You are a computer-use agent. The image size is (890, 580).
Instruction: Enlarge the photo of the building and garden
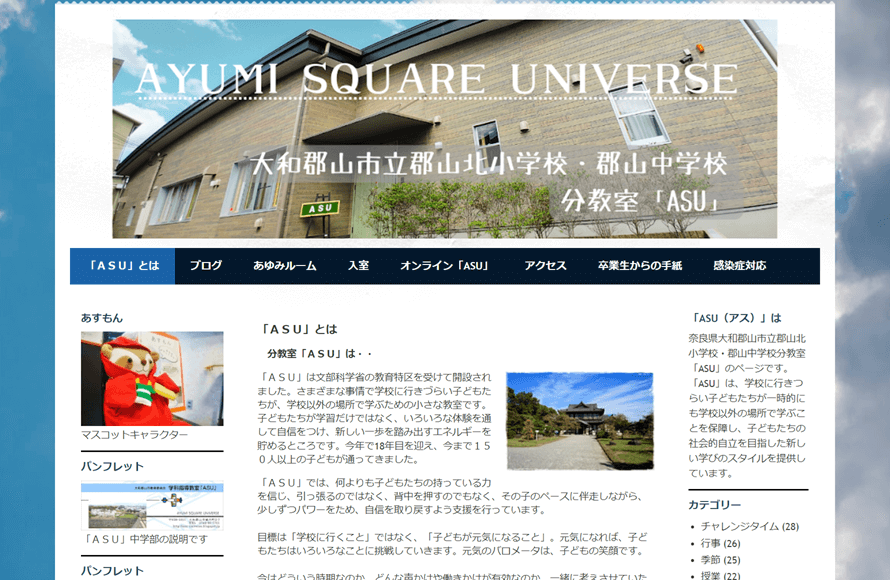tap(580, 421)
